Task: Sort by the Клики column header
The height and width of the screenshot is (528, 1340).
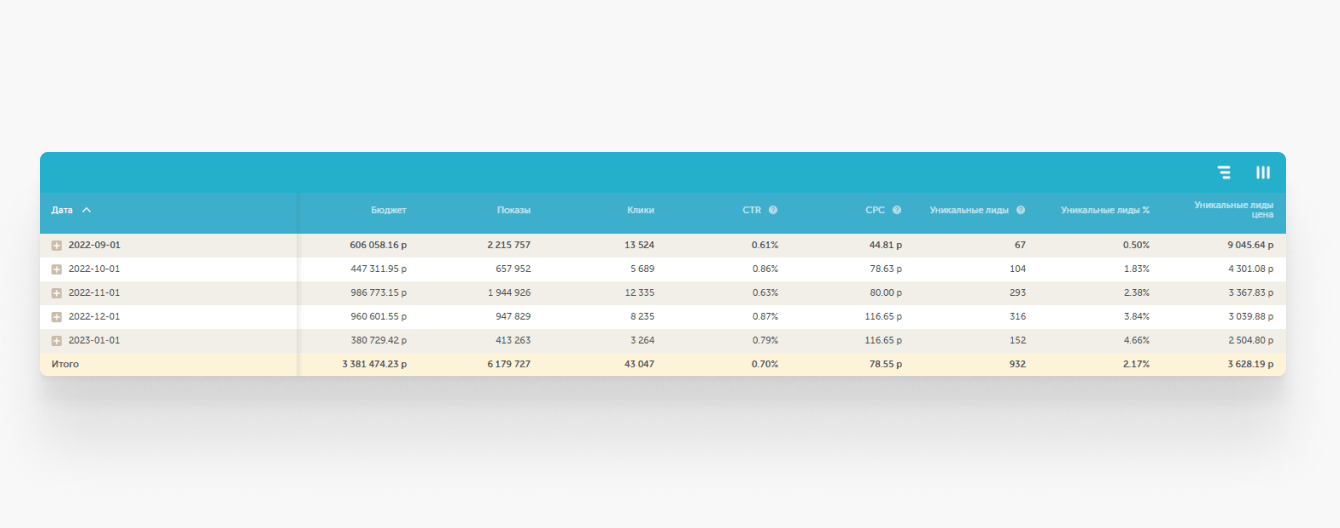Action: point(641,210)
